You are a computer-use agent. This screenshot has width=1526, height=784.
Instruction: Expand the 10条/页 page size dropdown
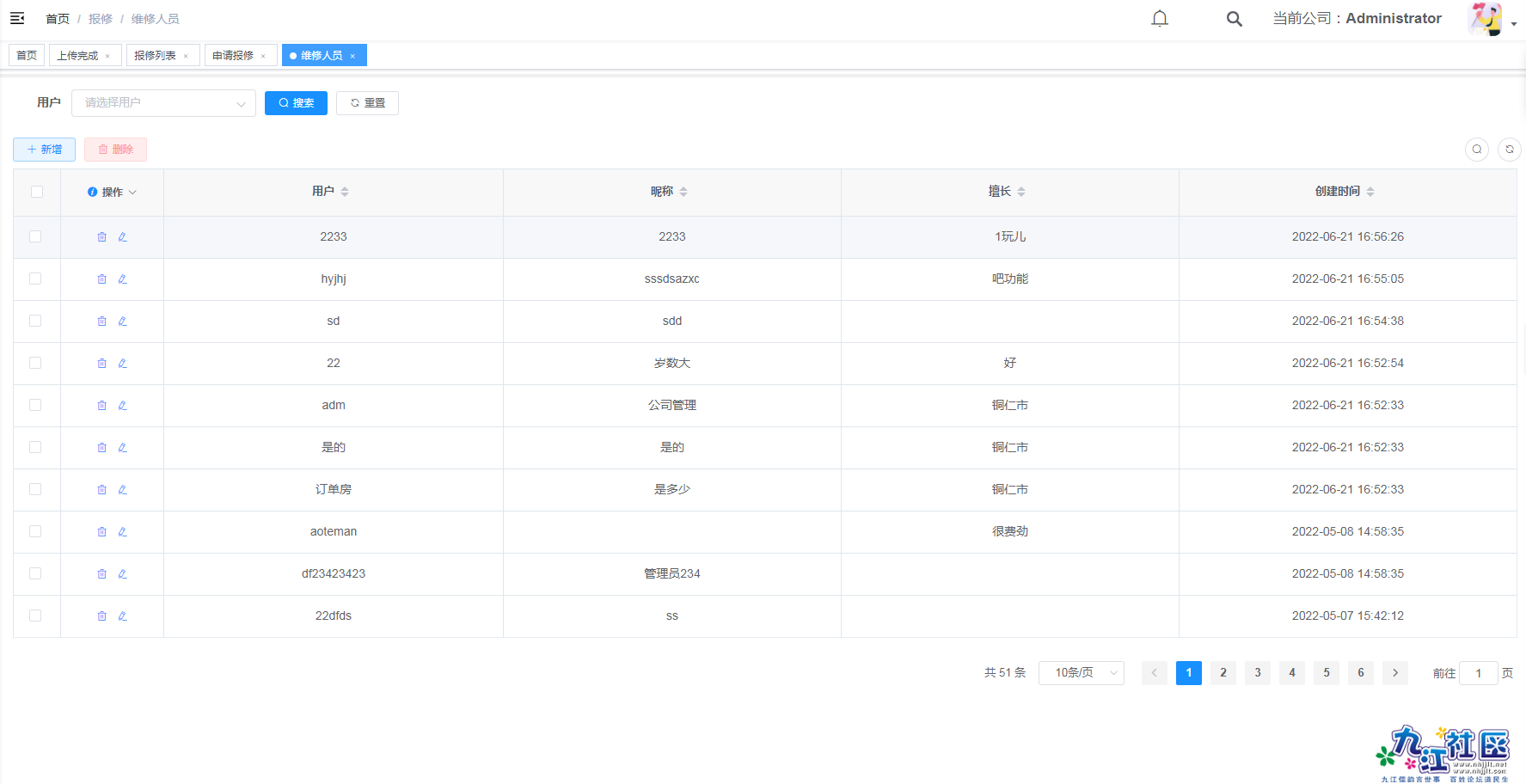(1081, 673)
